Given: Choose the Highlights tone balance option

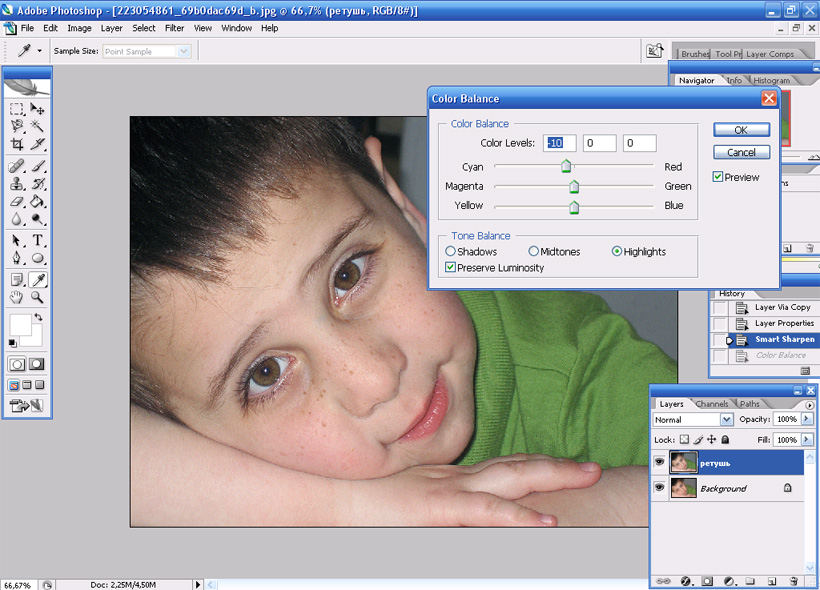Looking at the screenshot, I should (x=617, y=252).
